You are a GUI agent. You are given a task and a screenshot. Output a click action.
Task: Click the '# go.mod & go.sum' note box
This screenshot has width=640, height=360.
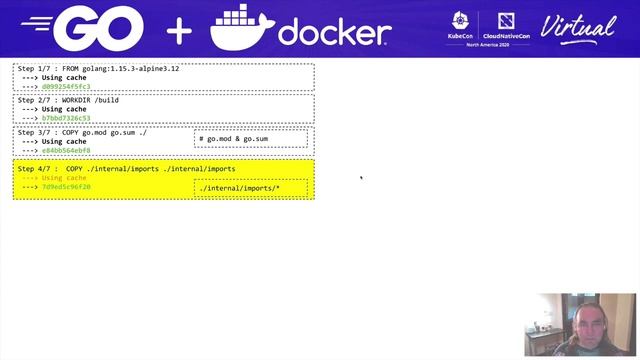click(x=251, y=139)
